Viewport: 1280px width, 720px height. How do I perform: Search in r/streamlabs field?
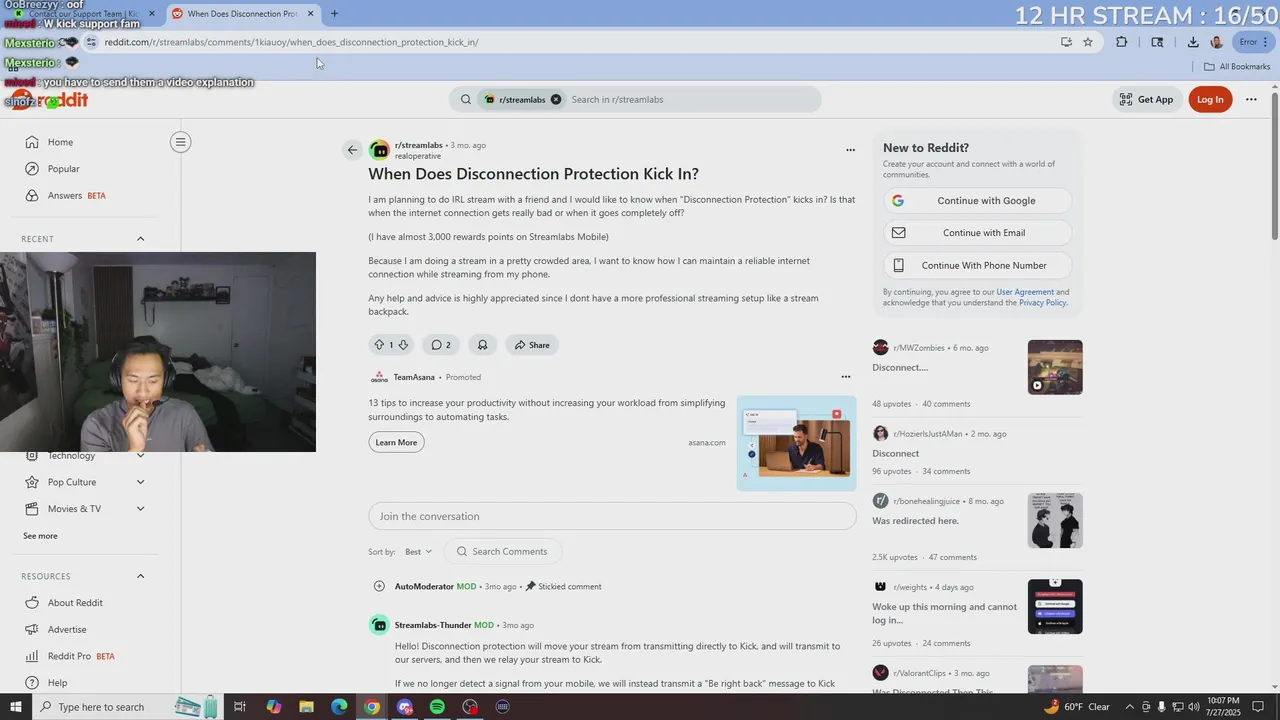692,99
